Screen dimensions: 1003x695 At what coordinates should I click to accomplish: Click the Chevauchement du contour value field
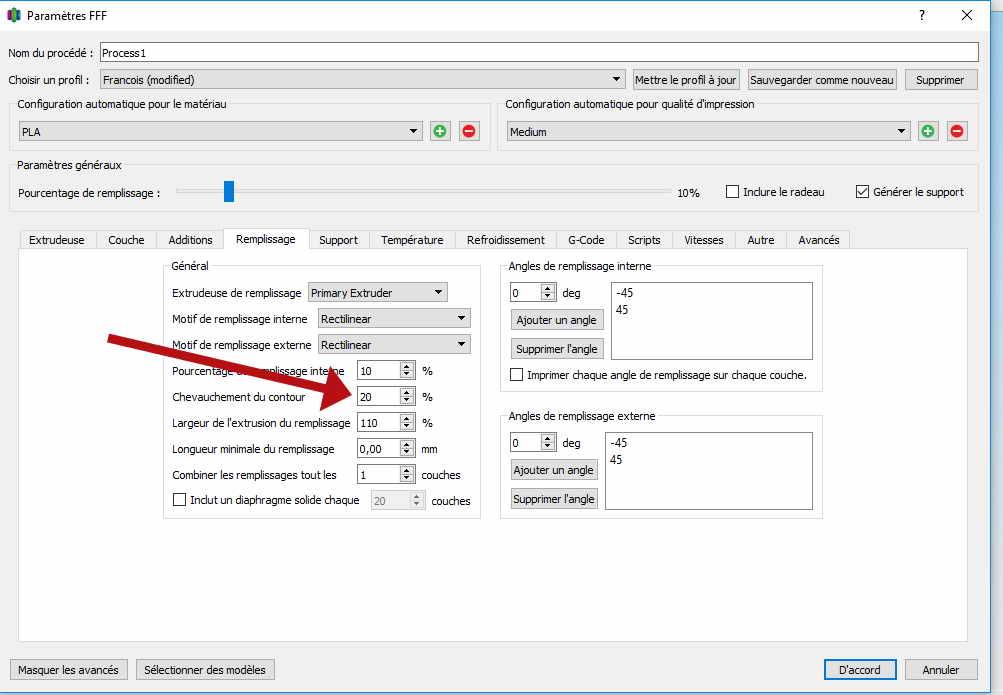point(379,396)
